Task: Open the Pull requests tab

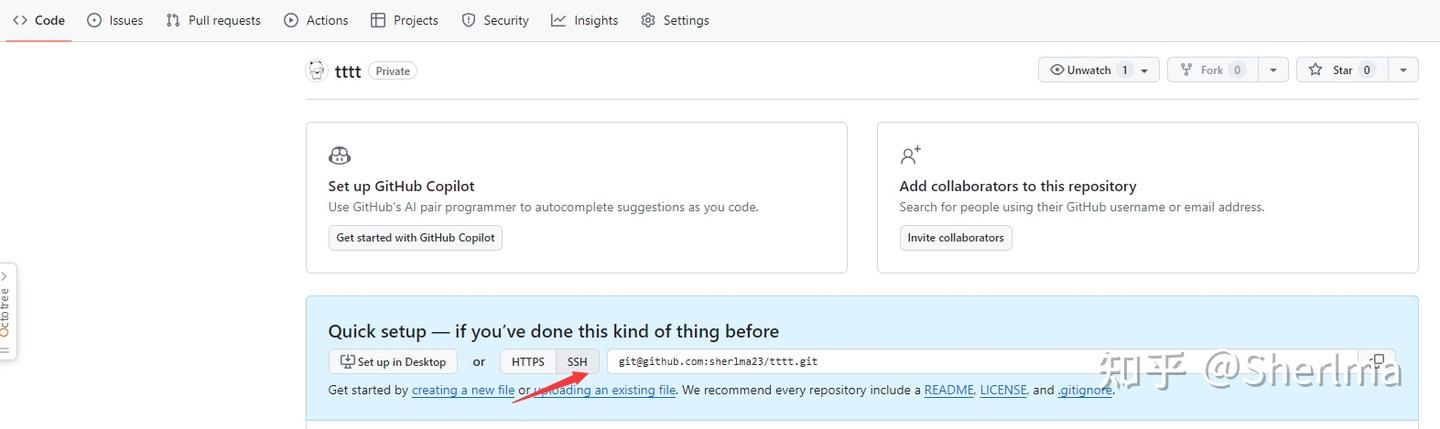Action: click(x=213, y=20)
